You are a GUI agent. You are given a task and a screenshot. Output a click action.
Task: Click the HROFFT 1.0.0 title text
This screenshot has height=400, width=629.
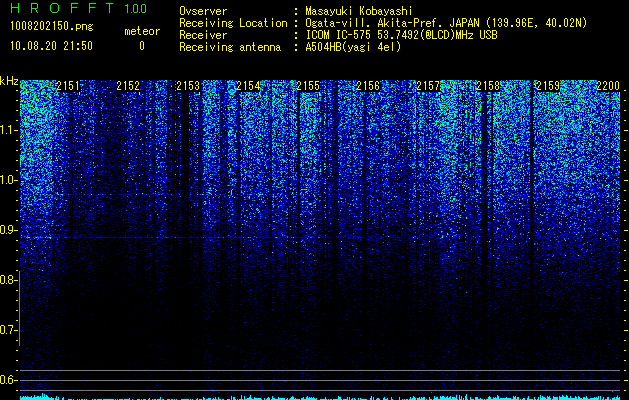pos(79,8)
